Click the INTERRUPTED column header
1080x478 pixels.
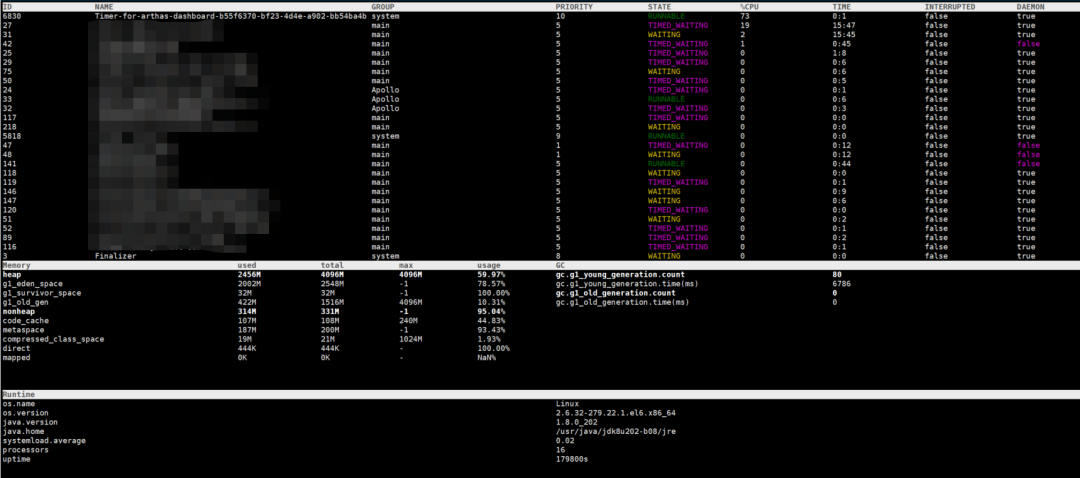point(950,6)
